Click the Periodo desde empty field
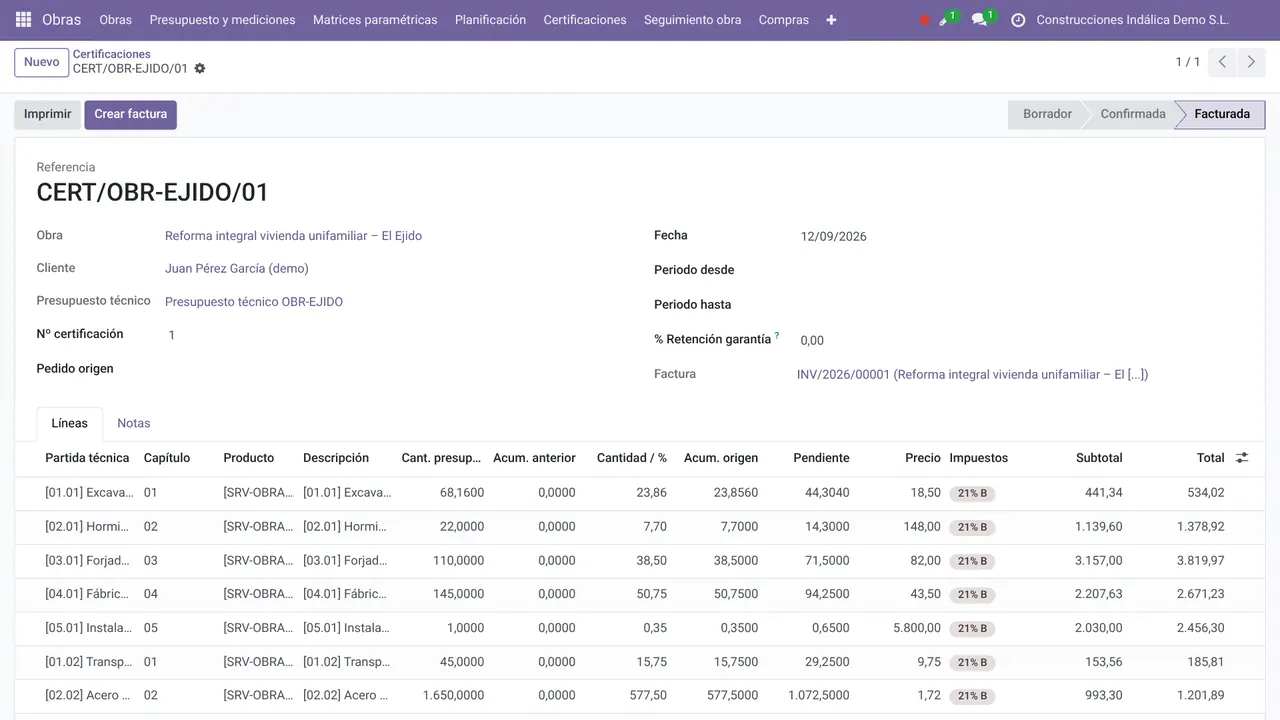Viewport: 1280px width, 720px height. tap(1020, 270)
